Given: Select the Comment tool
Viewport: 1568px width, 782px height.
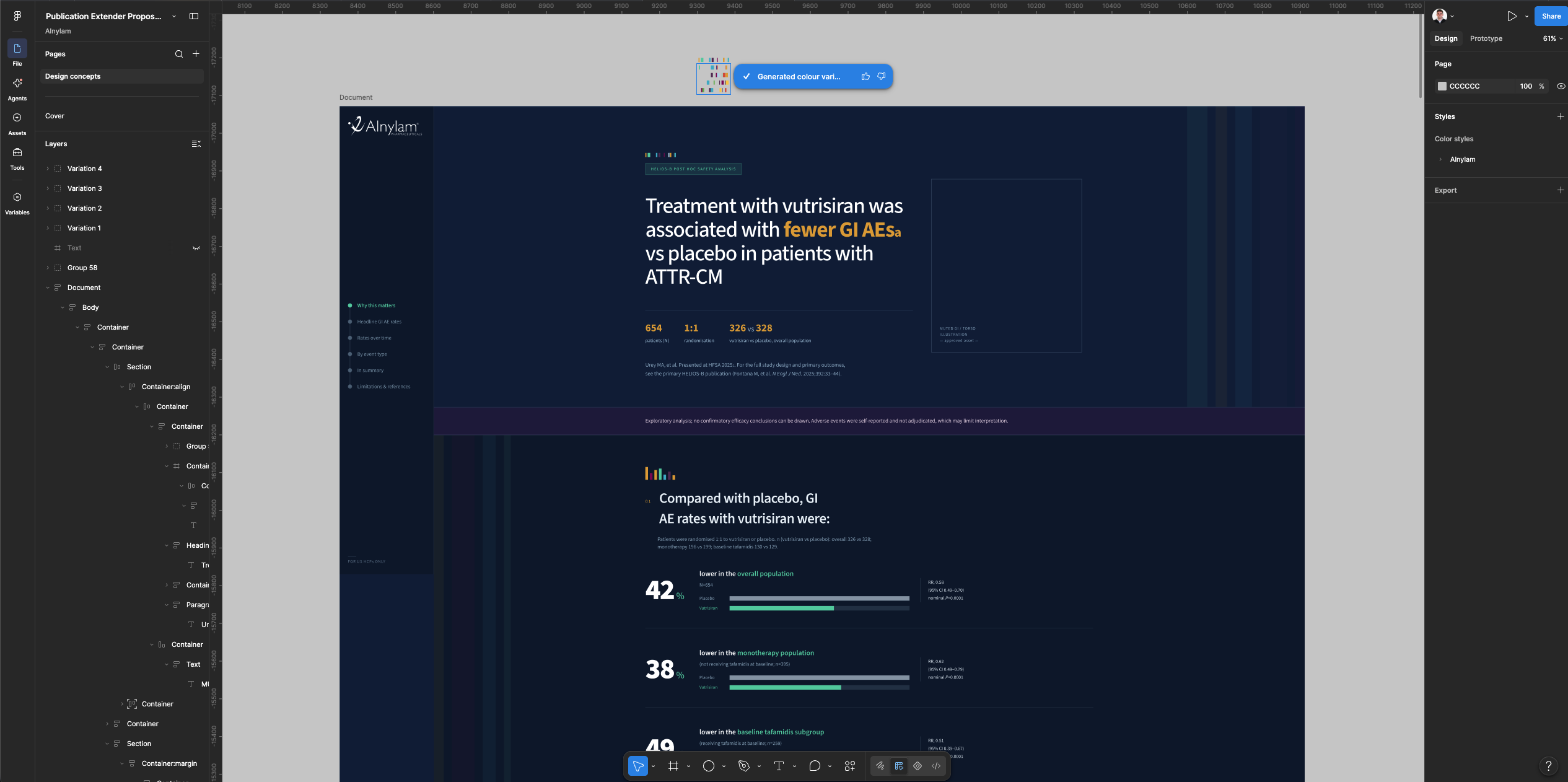Looking at the screenshot, I should pyautogui.click(x=815, y=766).
